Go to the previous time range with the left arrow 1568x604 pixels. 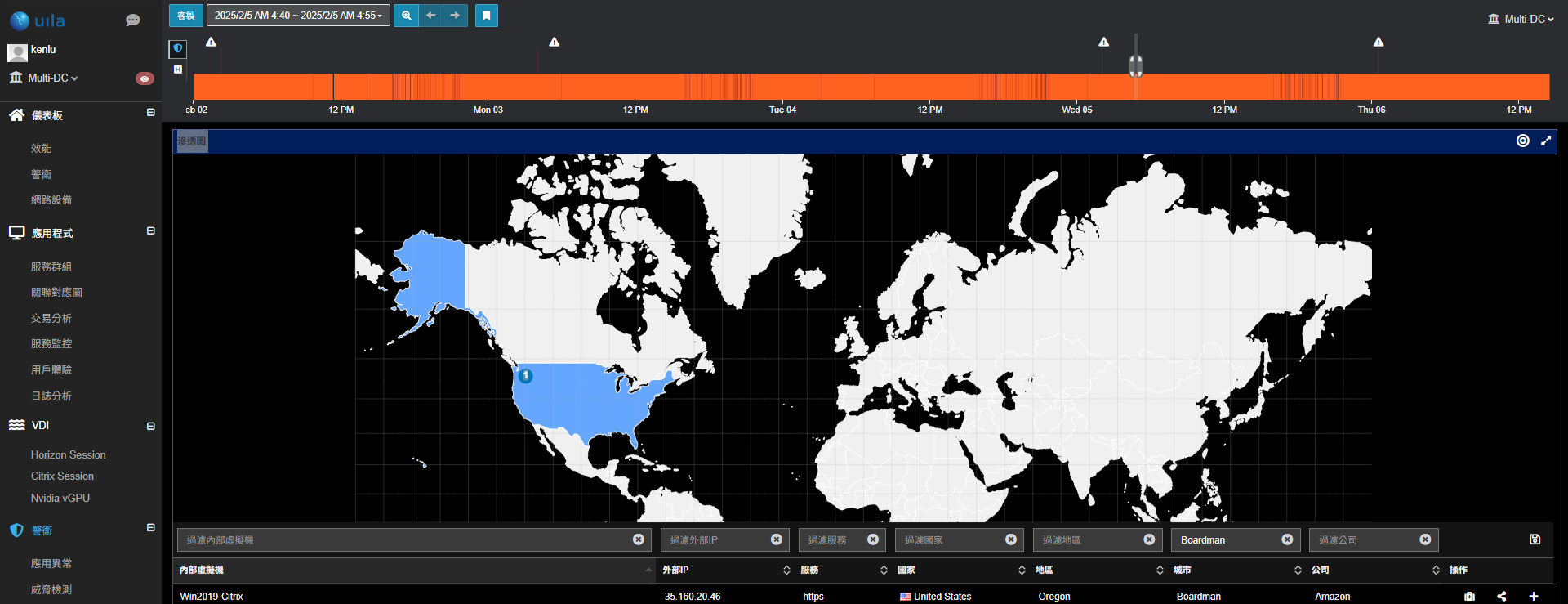tap(430, 16)
